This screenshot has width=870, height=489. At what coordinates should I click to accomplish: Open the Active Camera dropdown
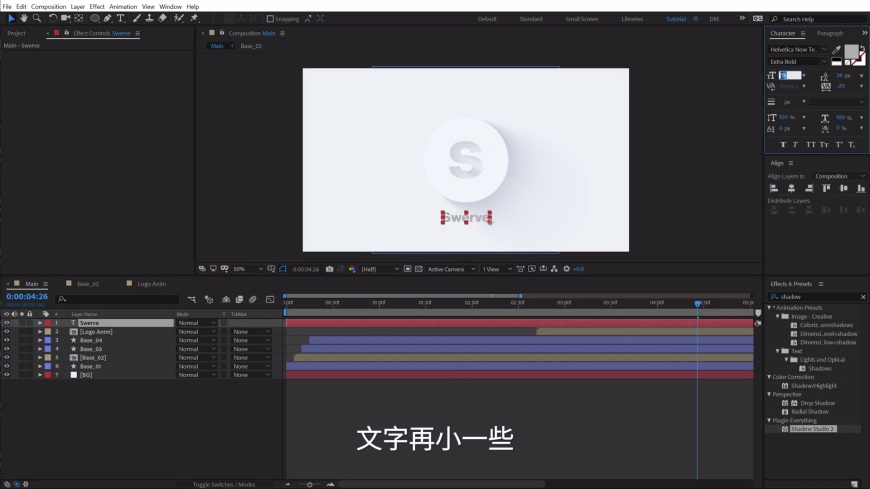point(451,269)
